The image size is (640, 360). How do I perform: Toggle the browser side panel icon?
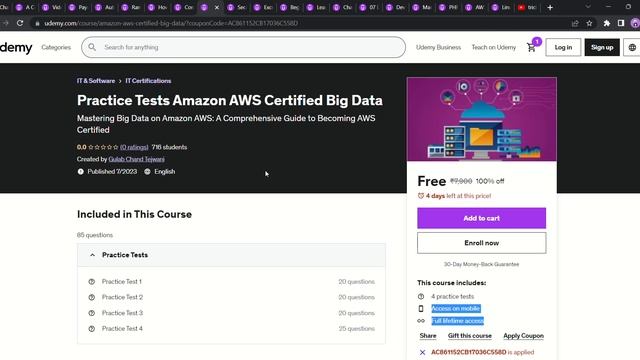click(x=621, y=23)
